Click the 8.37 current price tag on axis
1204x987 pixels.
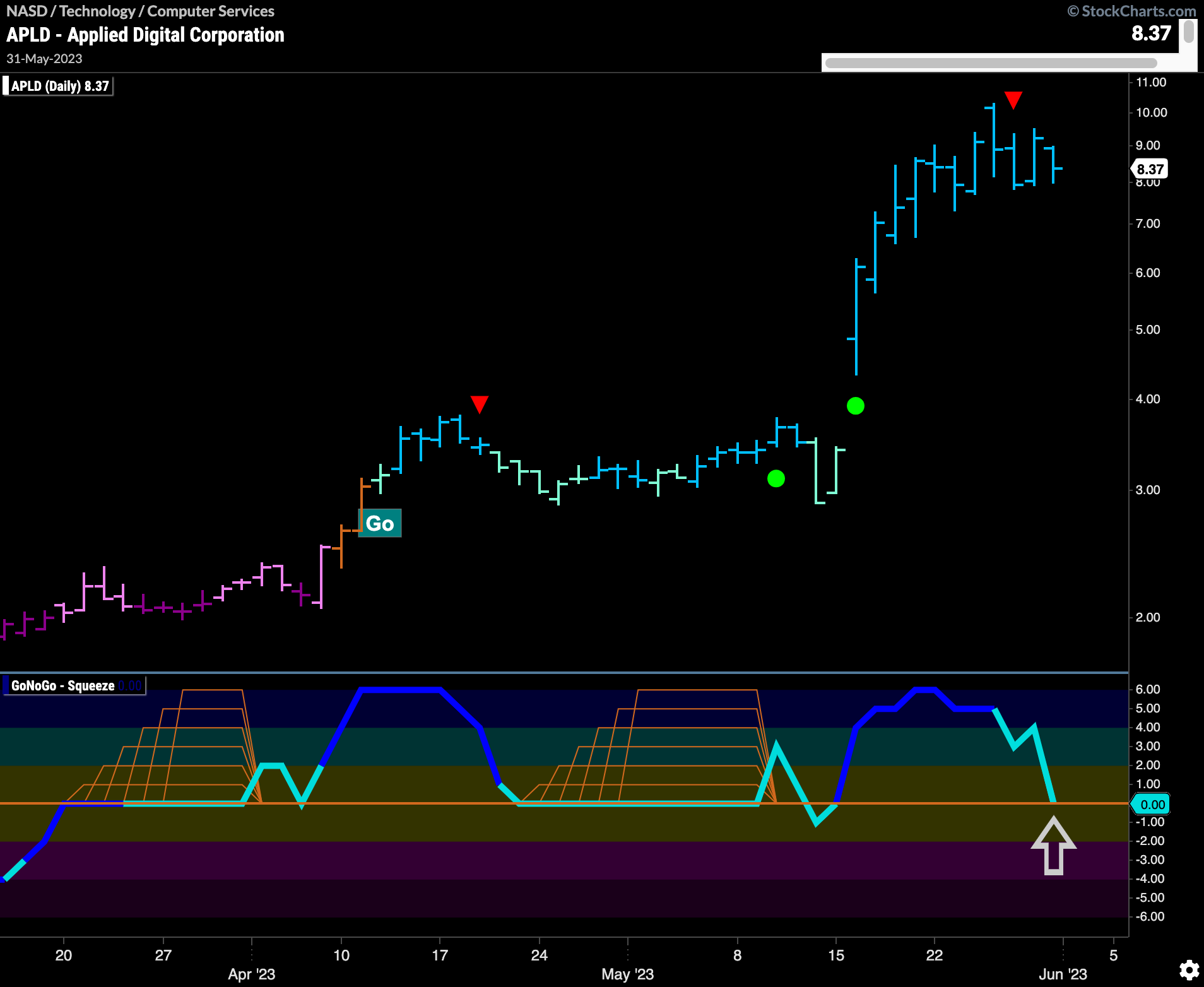coord(1149,169)
